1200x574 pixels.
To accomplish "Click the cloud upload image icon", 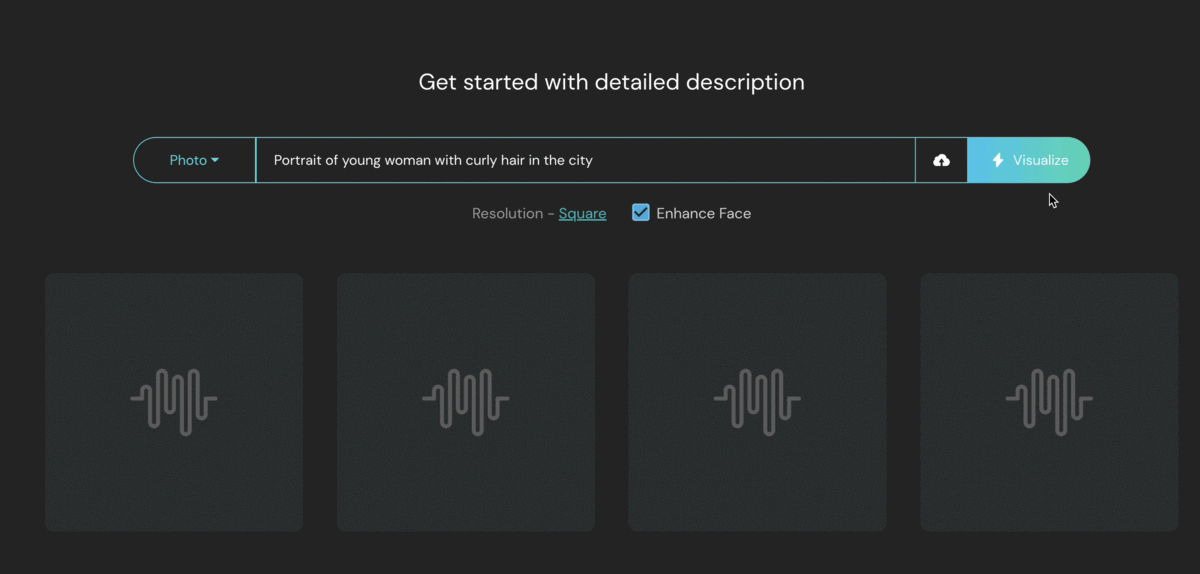I will click(x=941, y=160).
